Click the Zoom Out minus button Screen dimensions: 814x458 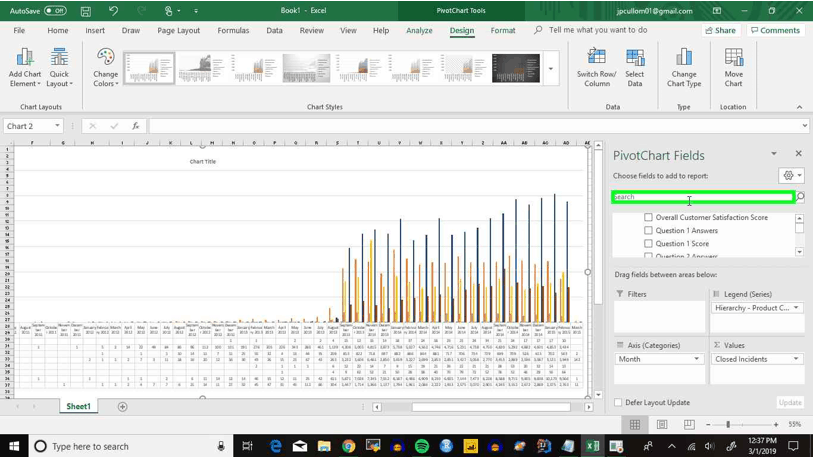[708, 425]
